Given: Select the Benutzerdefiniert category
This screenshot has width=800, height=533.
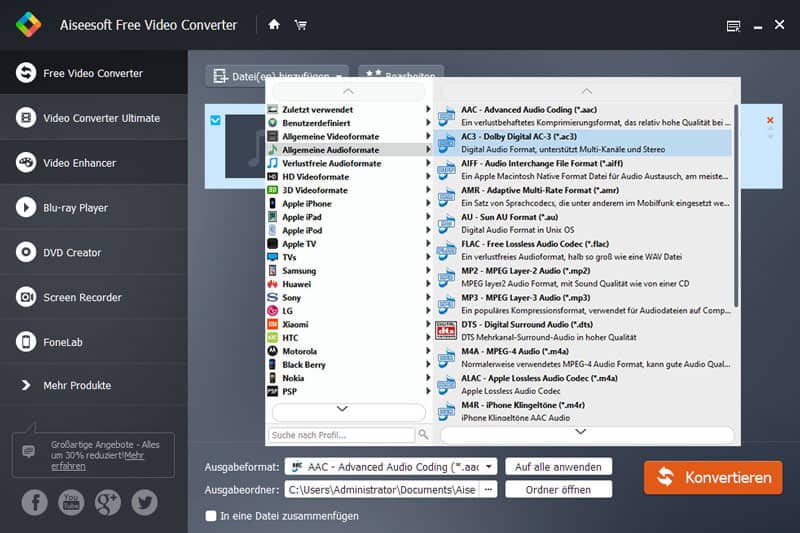Looking at the screenshot, I should point(349,123).
